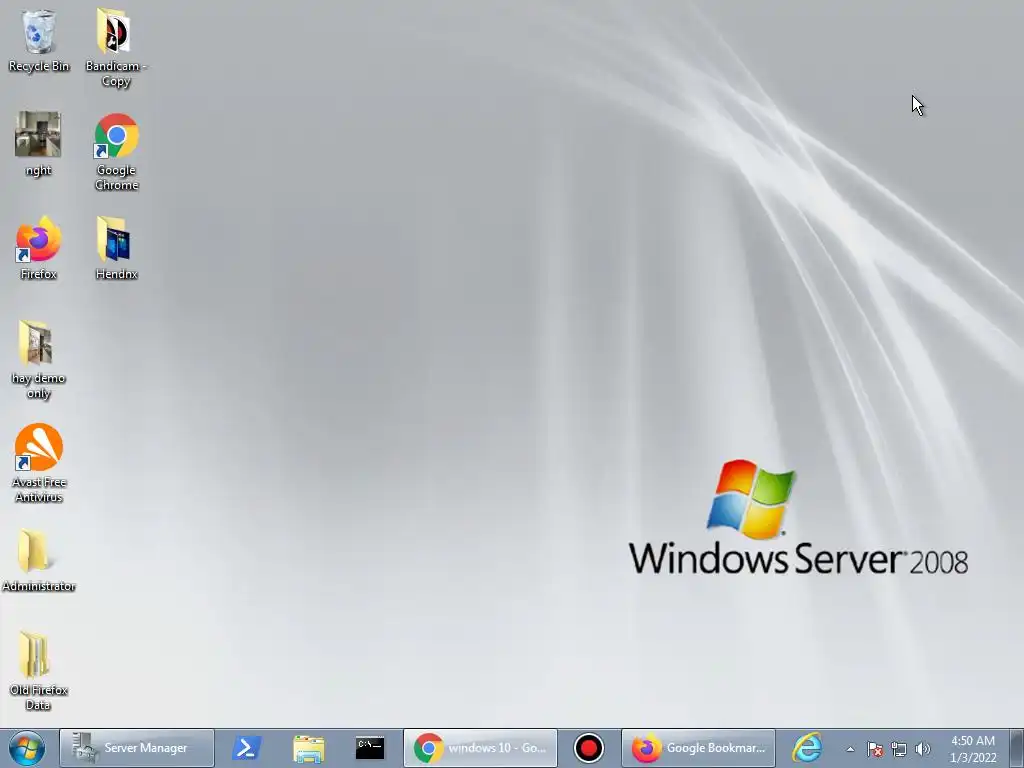Click the Bandicam record taskbar icon
This screenshot has height=768, width=1024.
click(x=588, y=748)
